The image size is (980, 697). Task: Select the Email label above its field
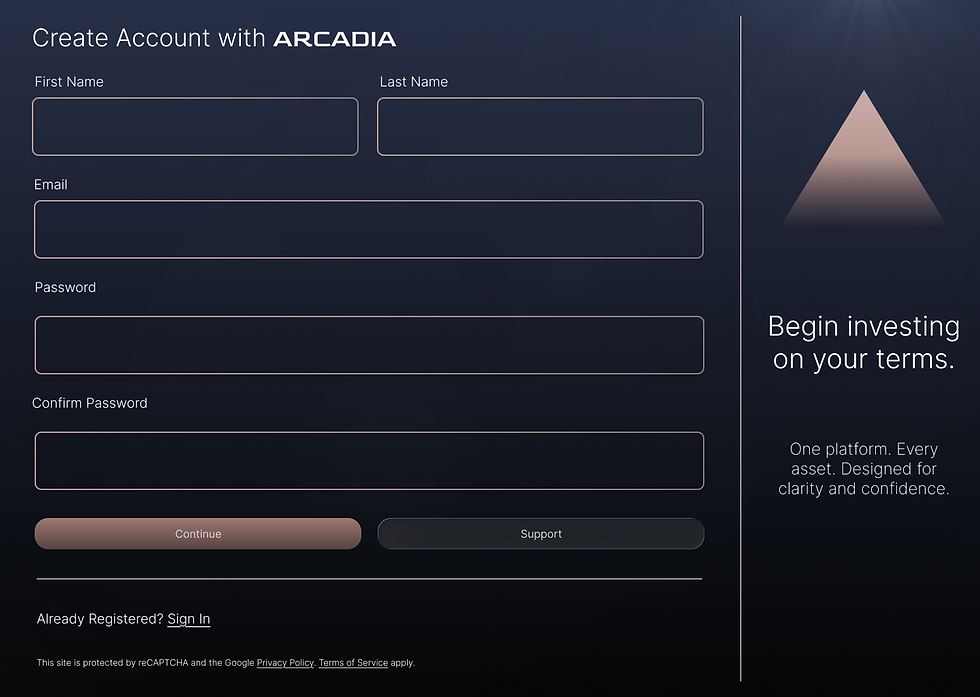pyautogui.click(x=51, y=184)
